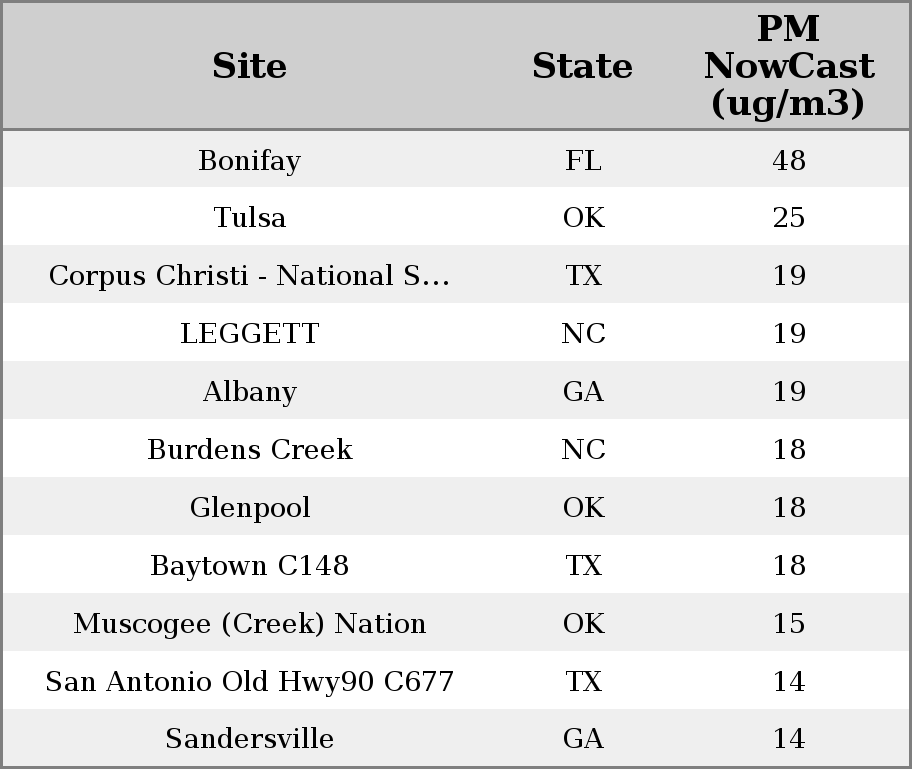This screenshot has height=769, width=912.
Task: Select the Muscogee (Creek) Nation site
Action: [x=249, y=623]
